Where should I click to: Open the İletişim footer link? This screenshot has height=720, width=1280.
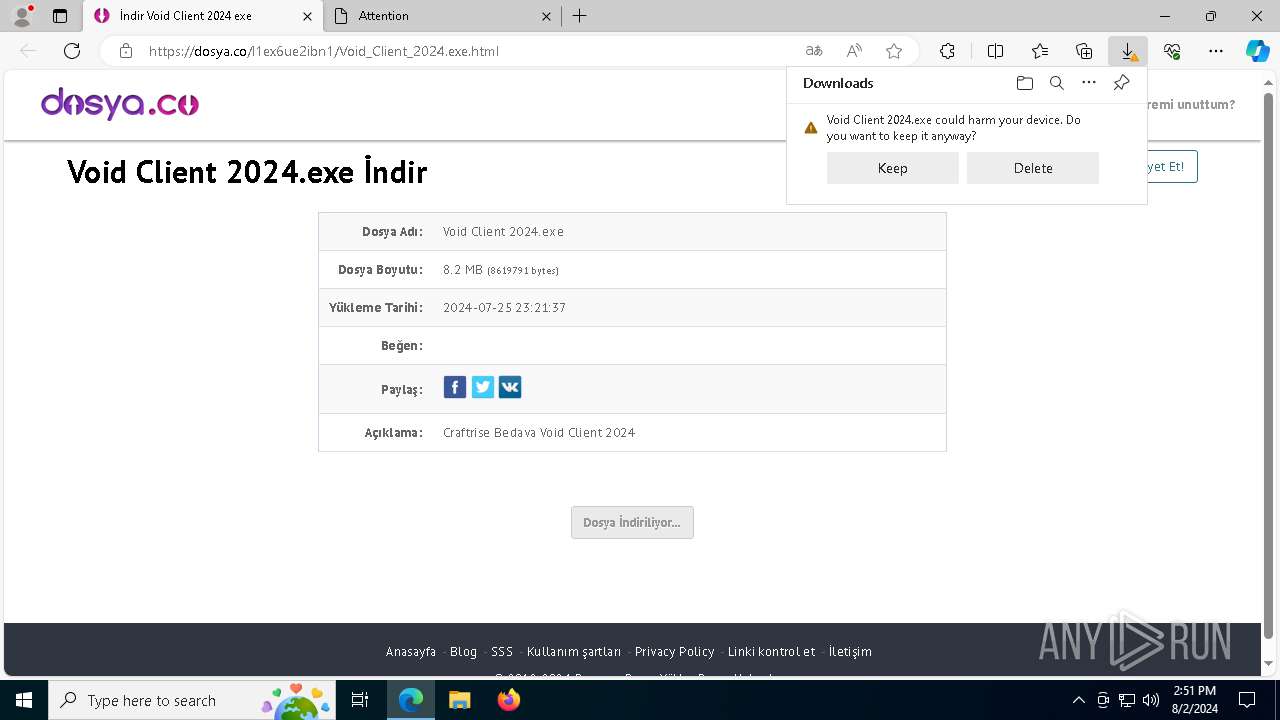point(850,651)
